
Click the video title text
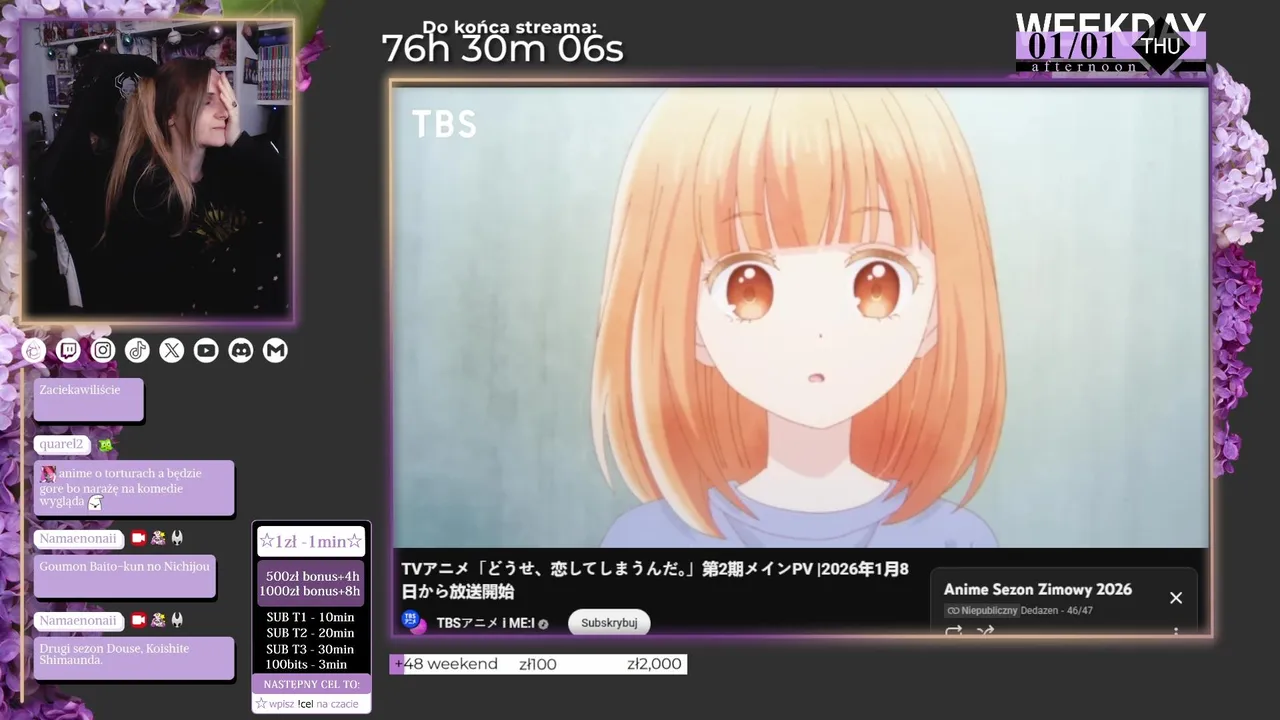click(655, 580)
